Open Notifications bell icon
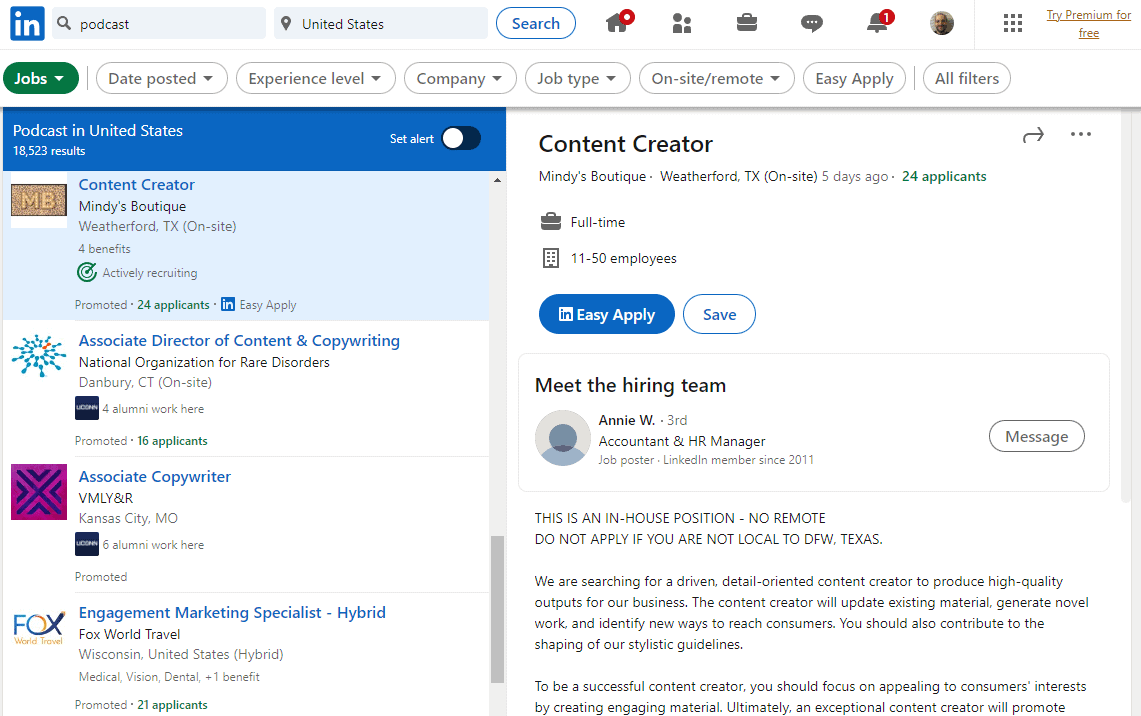The width and height of the screenshot is (1141, 716). click(x=878, y=21)
